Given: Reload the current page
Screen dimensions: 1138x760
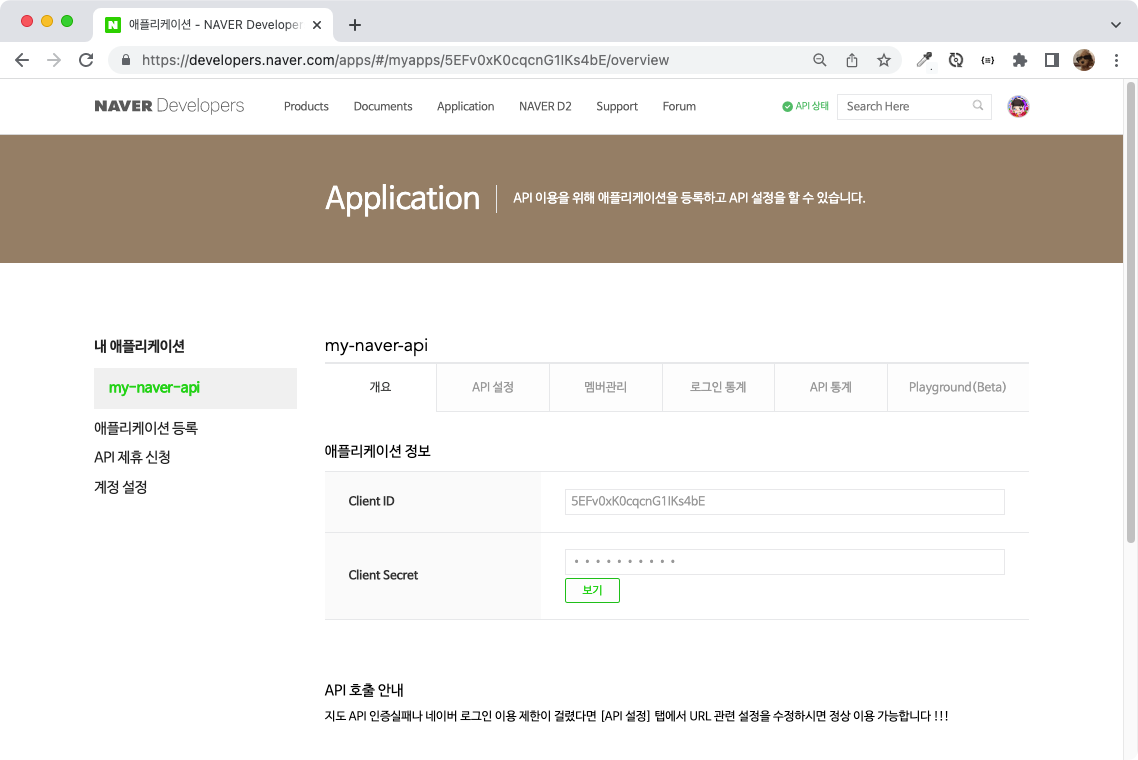Looking at the screenshot, I should [x=86, y=60].
